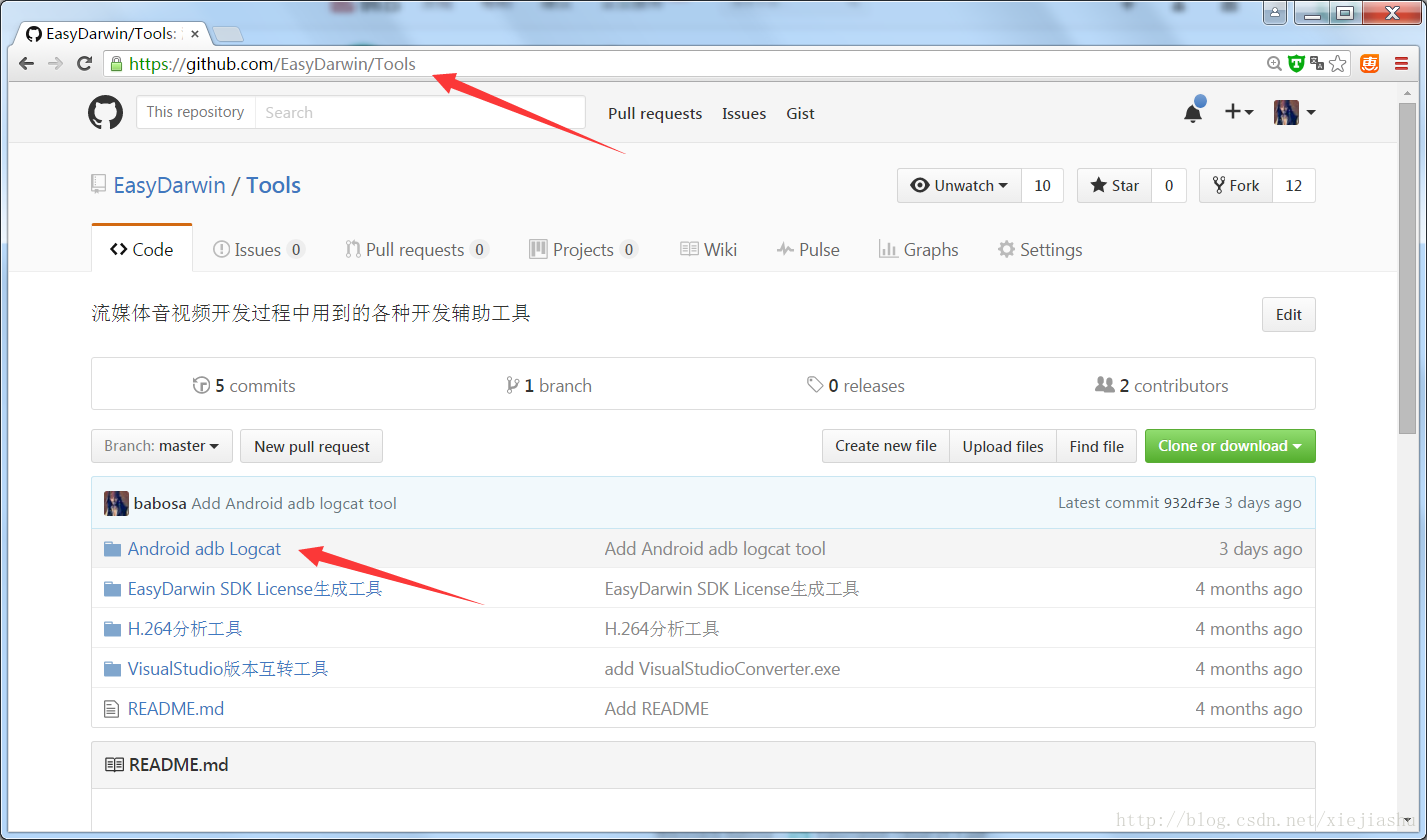1427x840 pixels.
Task: Switch to the repository Issues tab
Action: coord(259,249)
